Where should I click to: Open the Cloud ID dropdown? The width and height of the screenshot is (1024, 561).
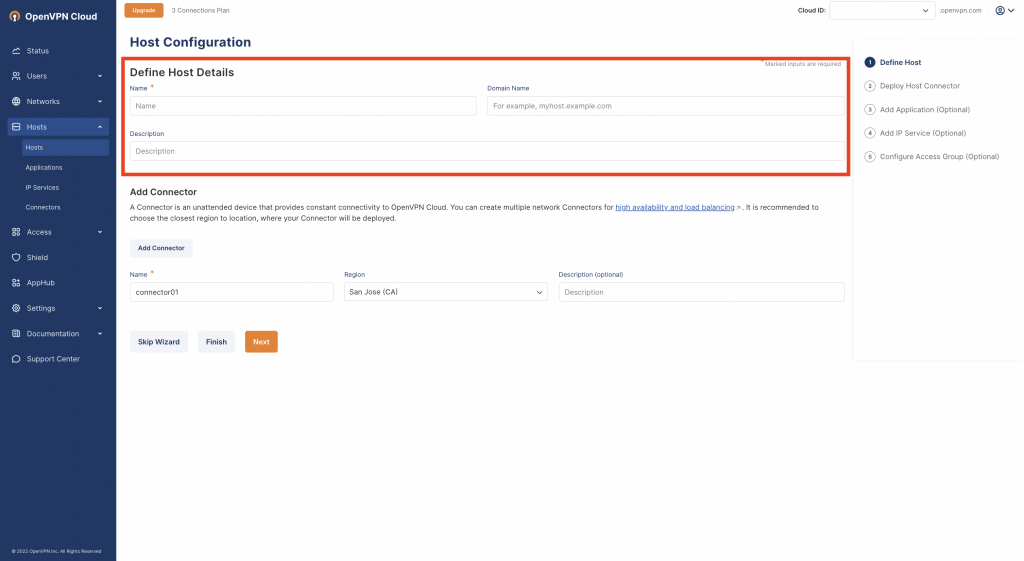(882, 10)
